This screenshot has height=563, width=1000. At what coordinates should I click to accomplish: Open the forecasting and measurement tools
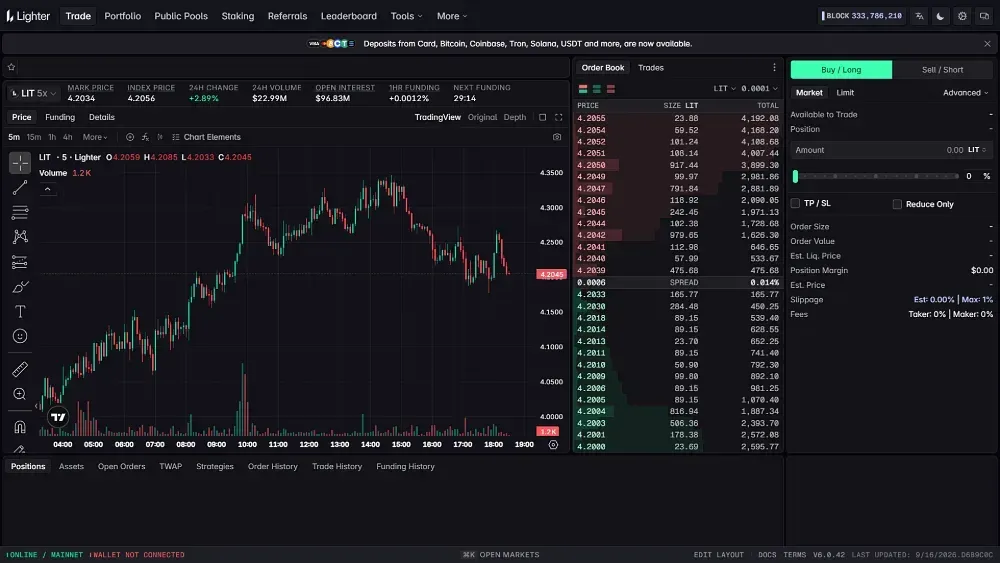pyautogui.click(x=20, y=261)
